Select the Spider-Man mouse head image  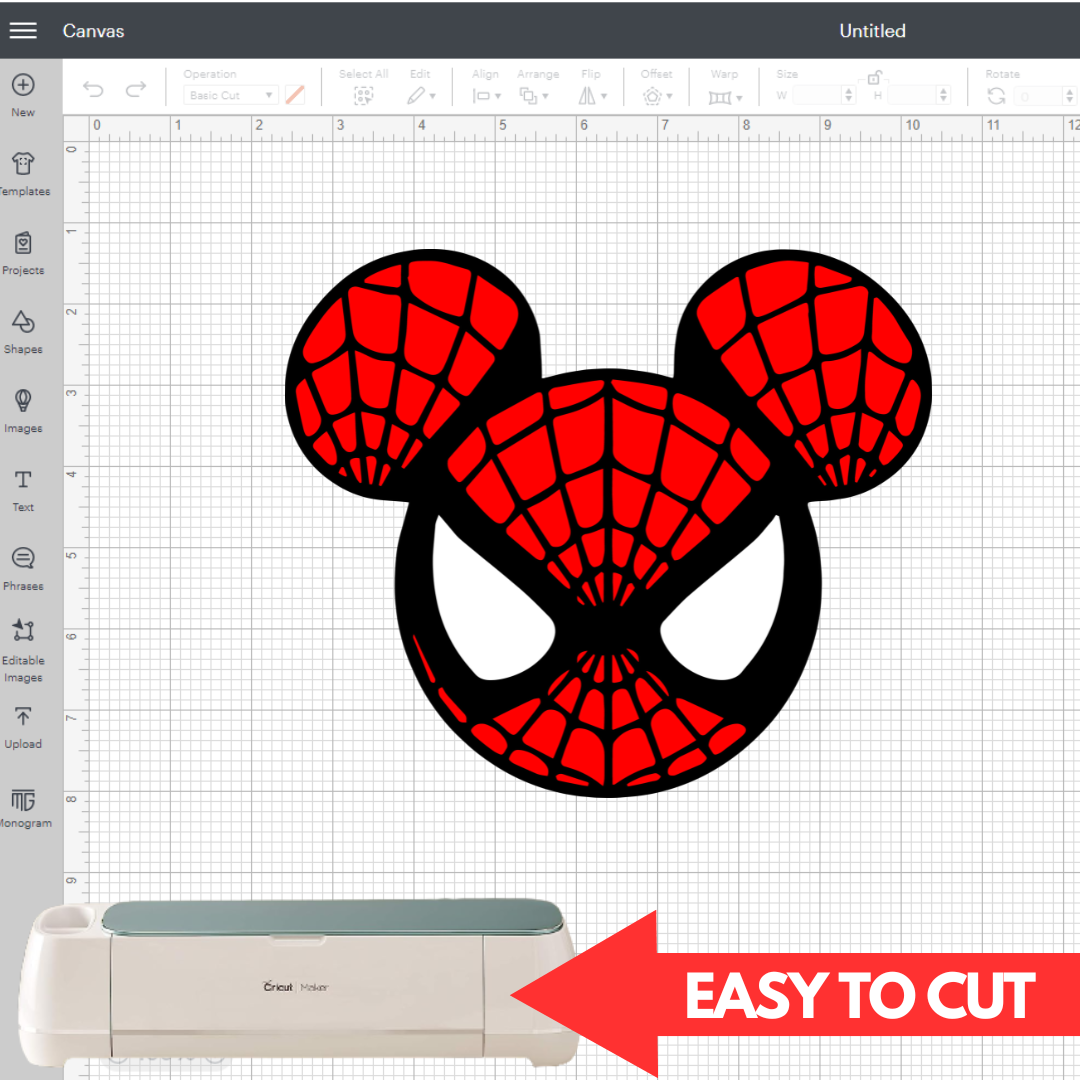coord(608,523)
